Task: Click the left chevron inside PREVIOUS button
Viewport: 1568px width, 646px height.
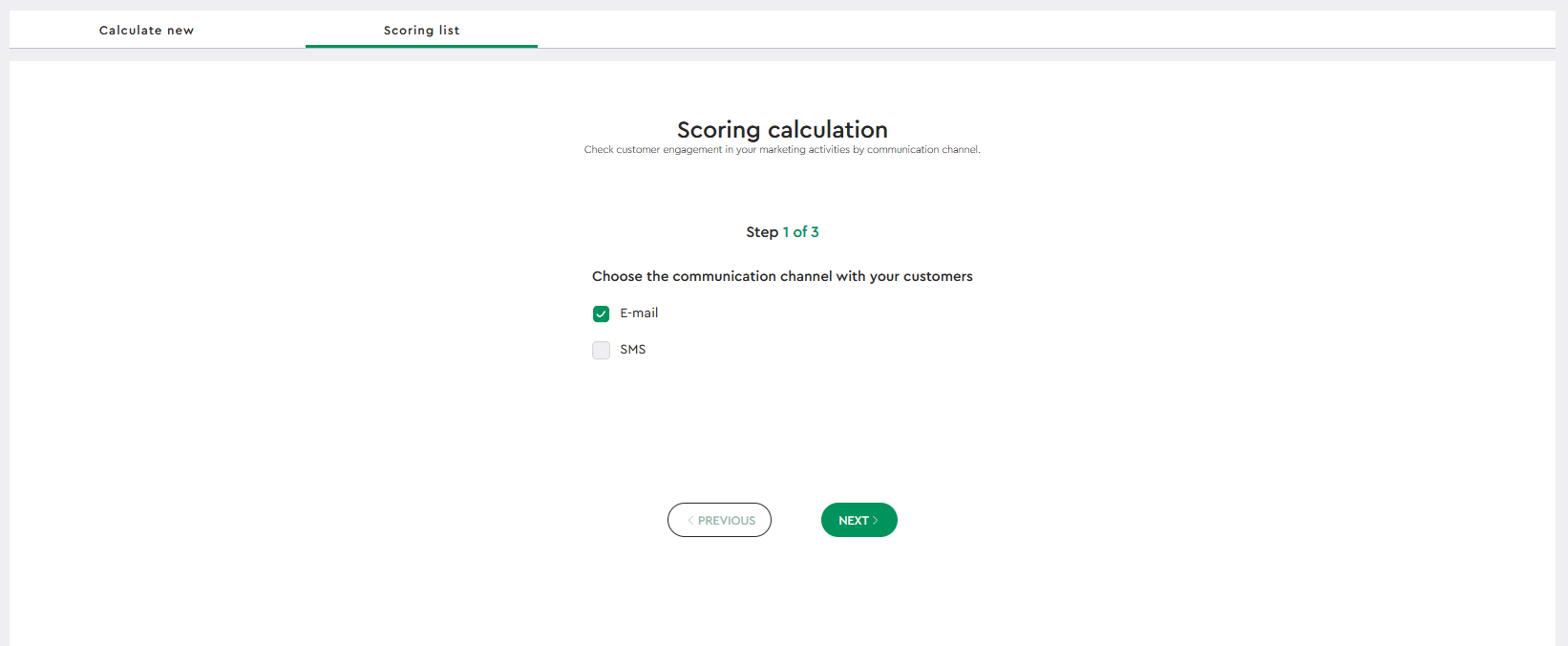Action: (x=690, y=521)
